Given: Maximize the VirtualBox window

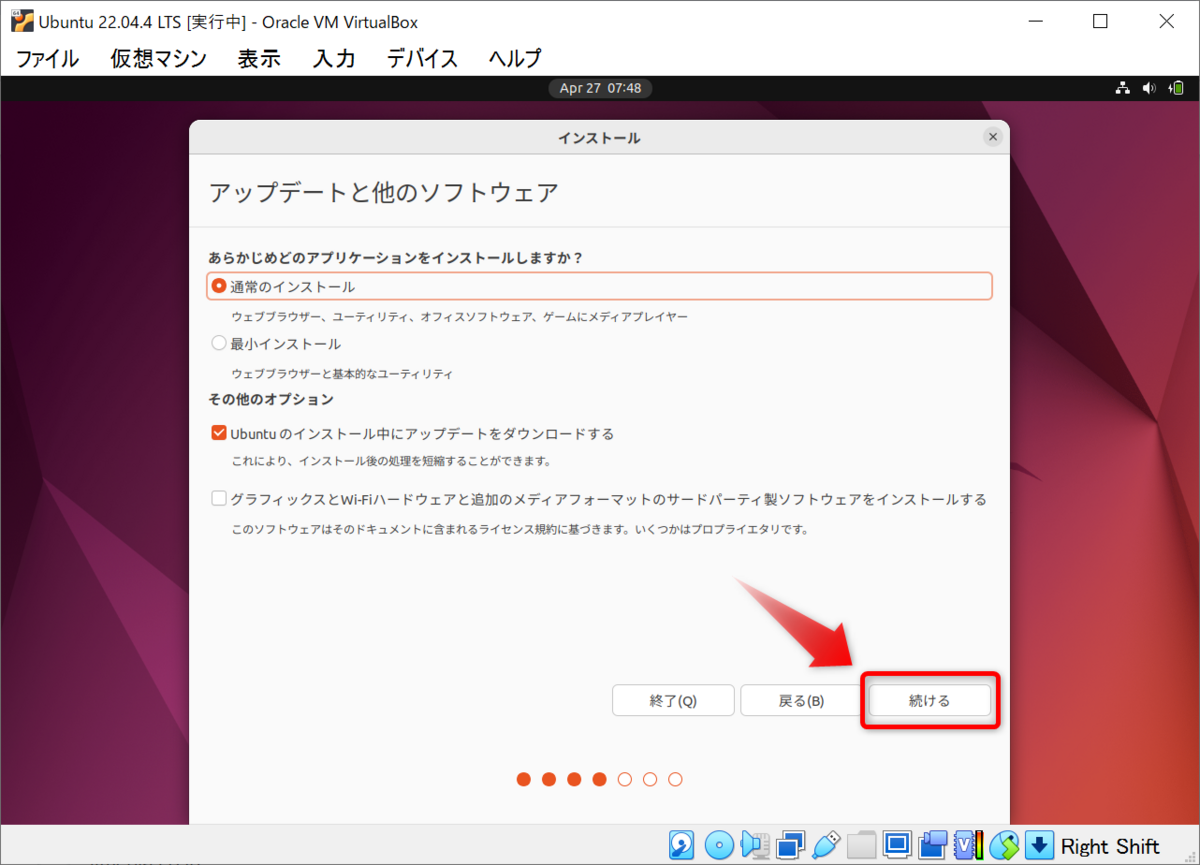Looking at the screenshot, I should click(x=1100, y=21).
